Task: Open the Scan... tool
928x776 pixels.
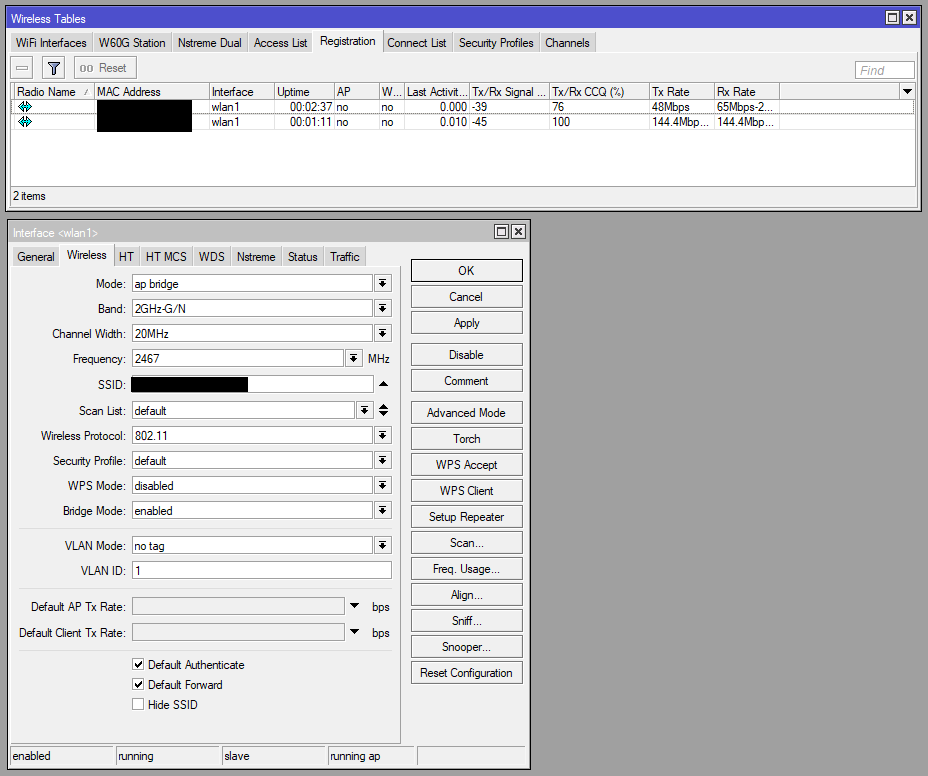Action: tap(466, 543)
